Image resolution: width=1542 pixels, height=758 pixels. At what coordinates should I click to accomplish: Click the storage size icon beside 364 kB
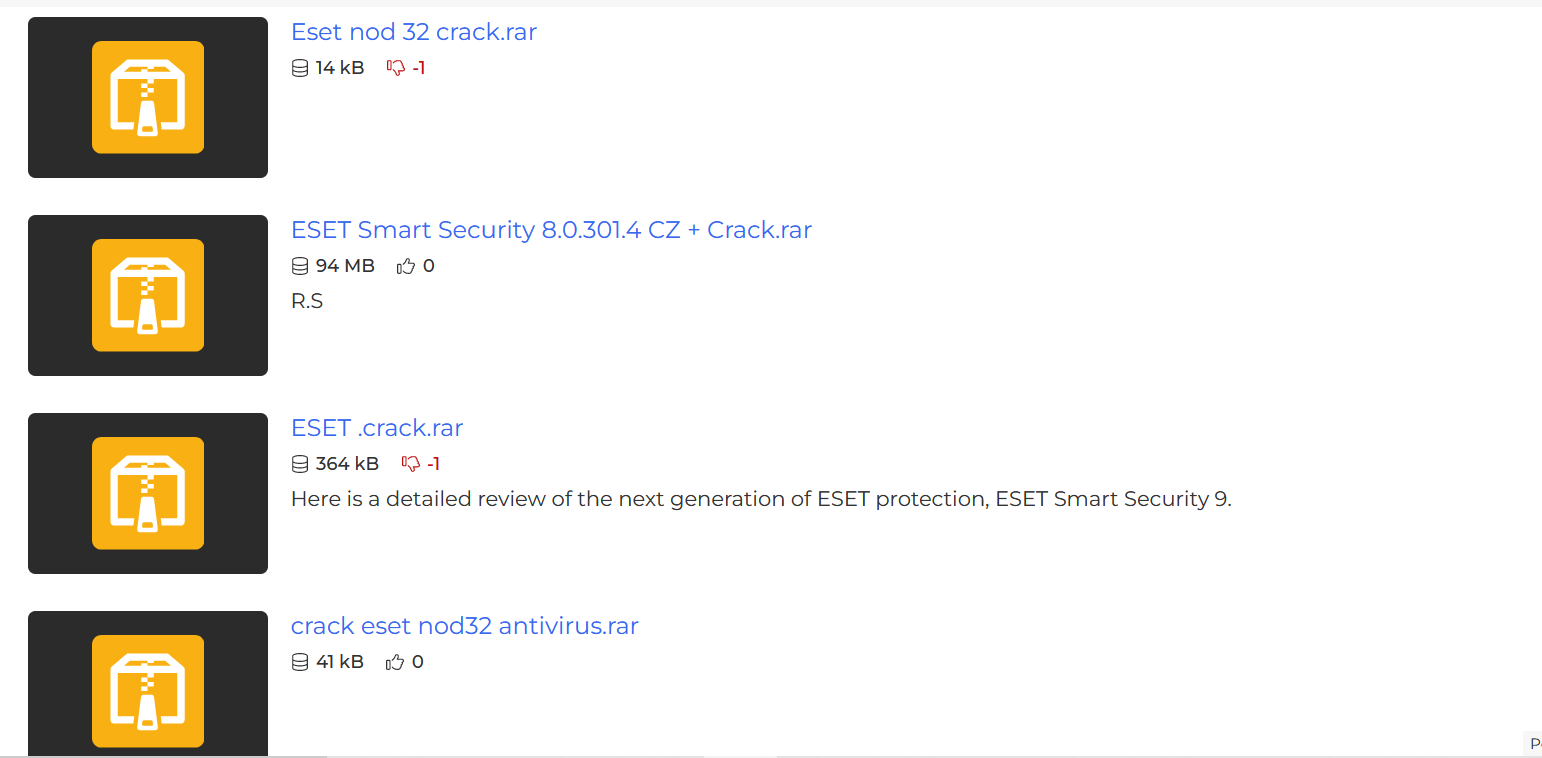click(299, 464)
